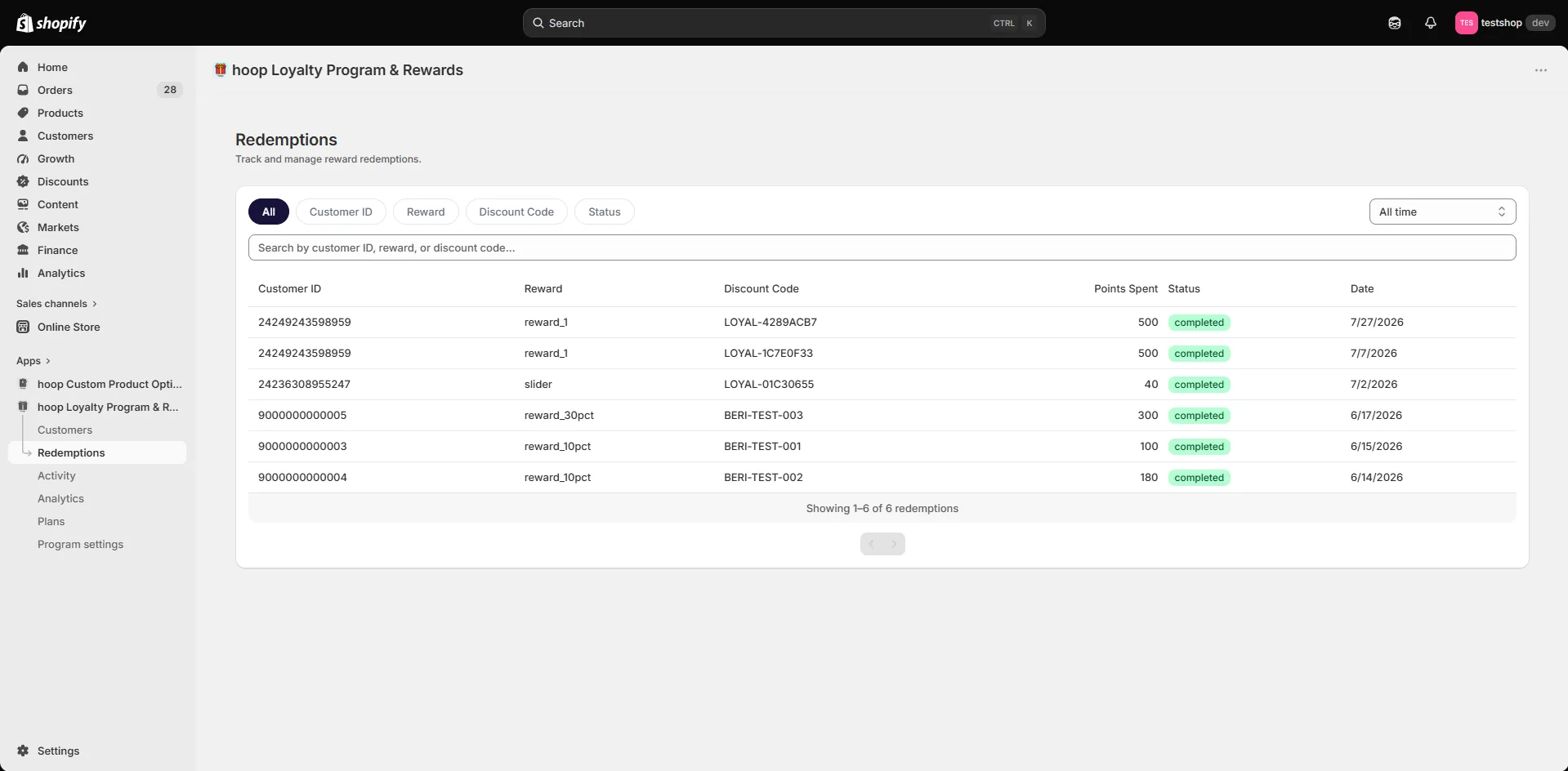Click the Customers person icon
The image size is (1568, 771).
pyautogui.click(x=23, y=136)
